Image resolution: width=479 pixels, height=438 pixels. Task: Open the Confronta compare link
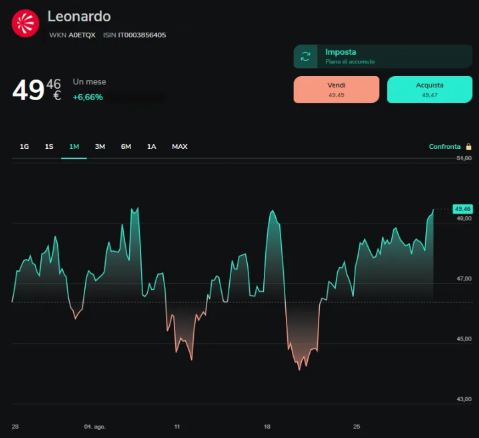point(444,147)
